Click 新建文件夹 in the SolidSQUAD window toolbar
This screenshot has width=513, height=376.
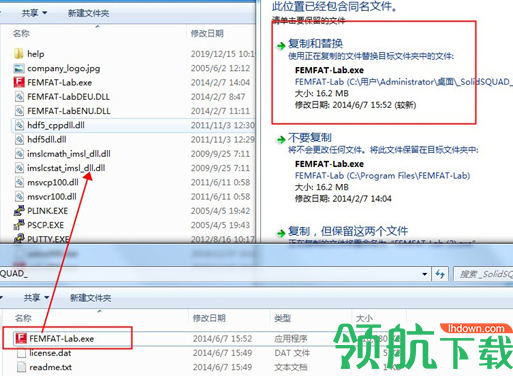[90, 298]
